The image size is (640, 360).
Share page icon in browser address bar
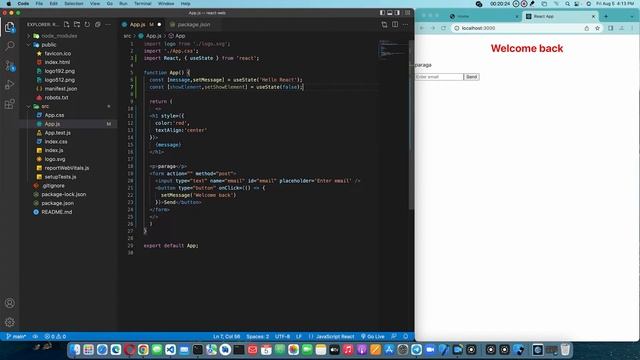(587, 28)
